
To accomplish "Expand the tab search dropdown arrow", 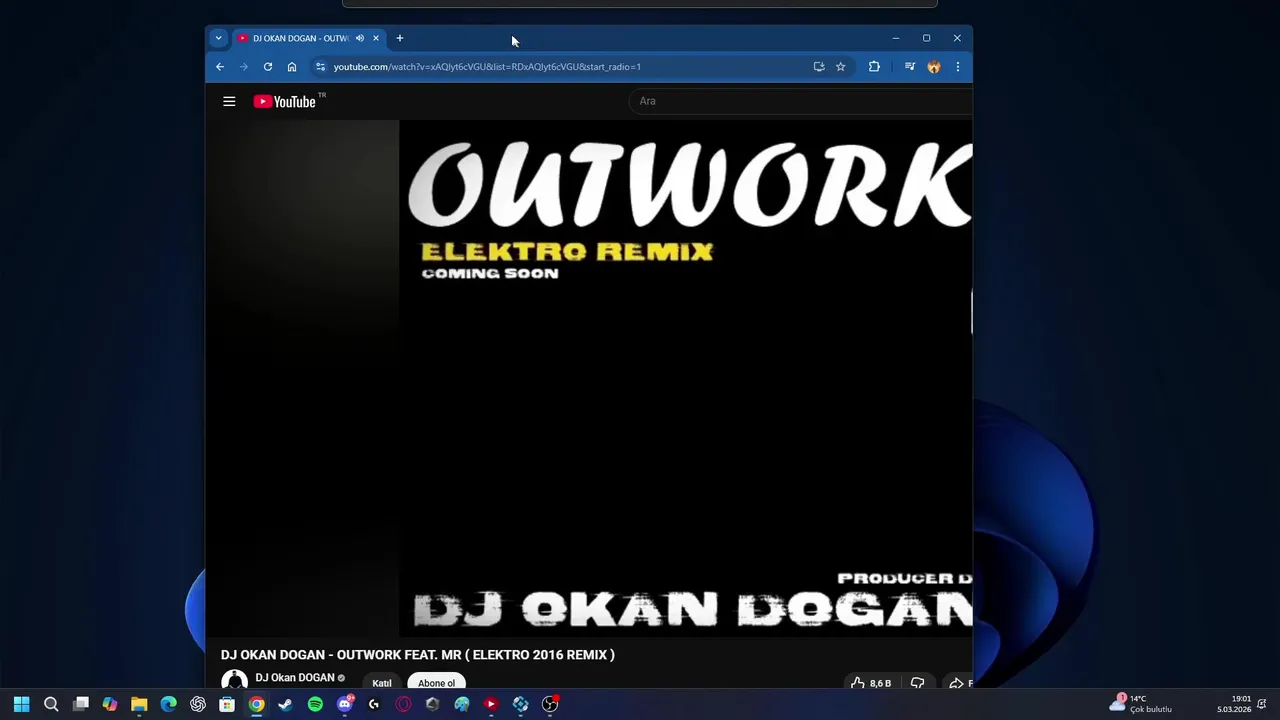I will [218, 38].
